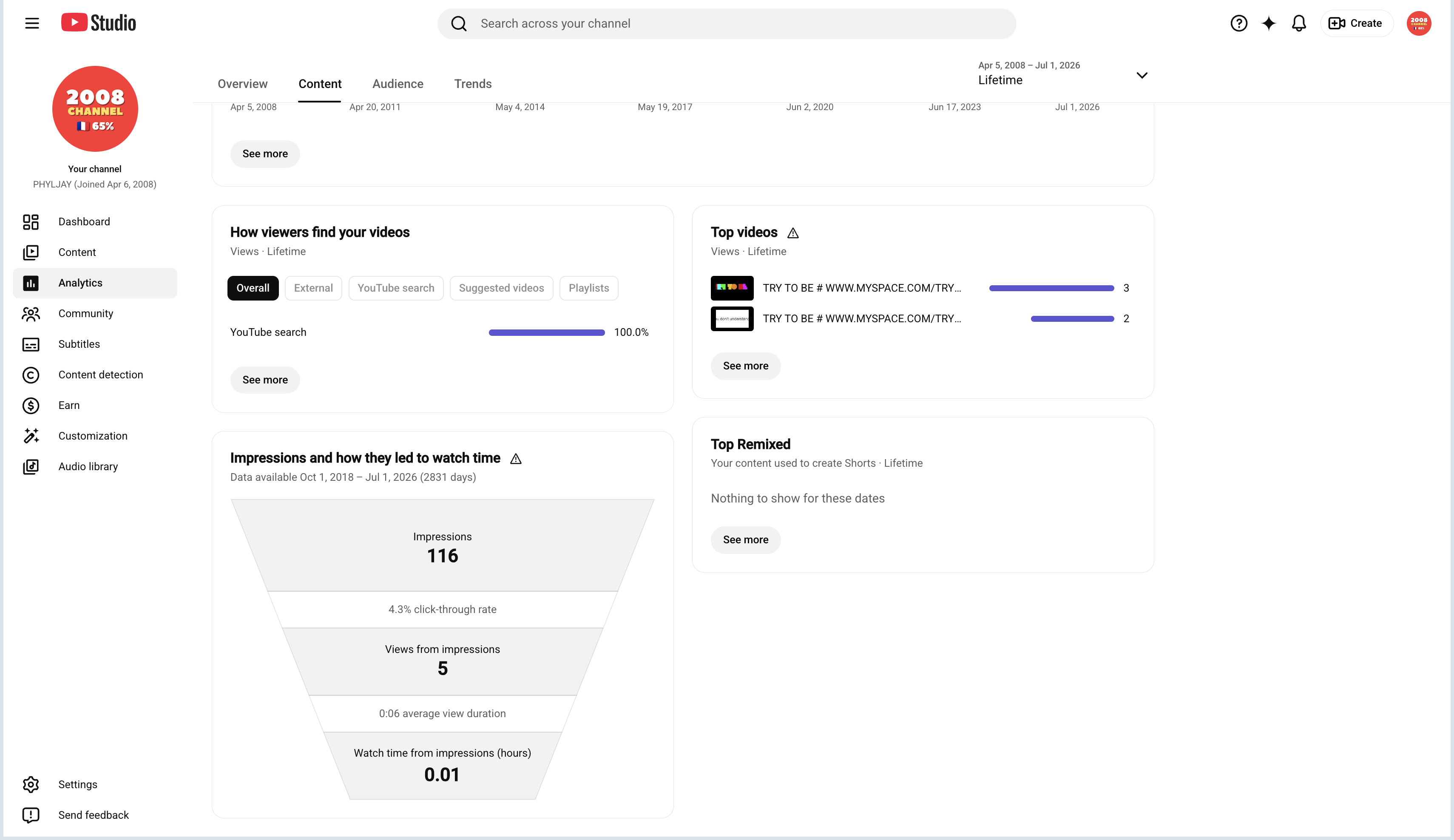Open Subtitles from the sidebar
1454x840 pixels.
pyautogui.click(x=95, y=344)
